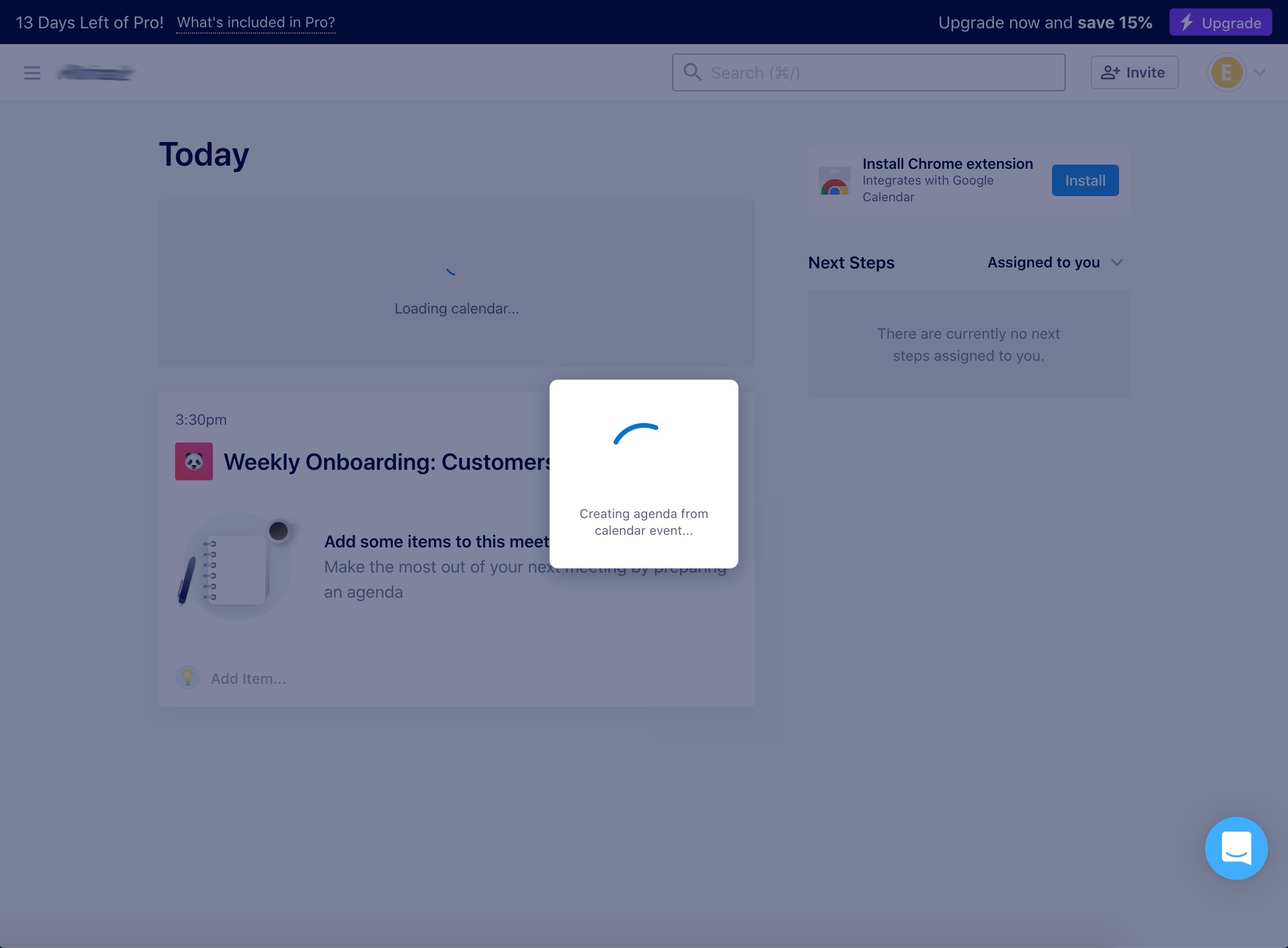Click the lightning Upgrade button
1288x948 pixels.
point(1220,23)
